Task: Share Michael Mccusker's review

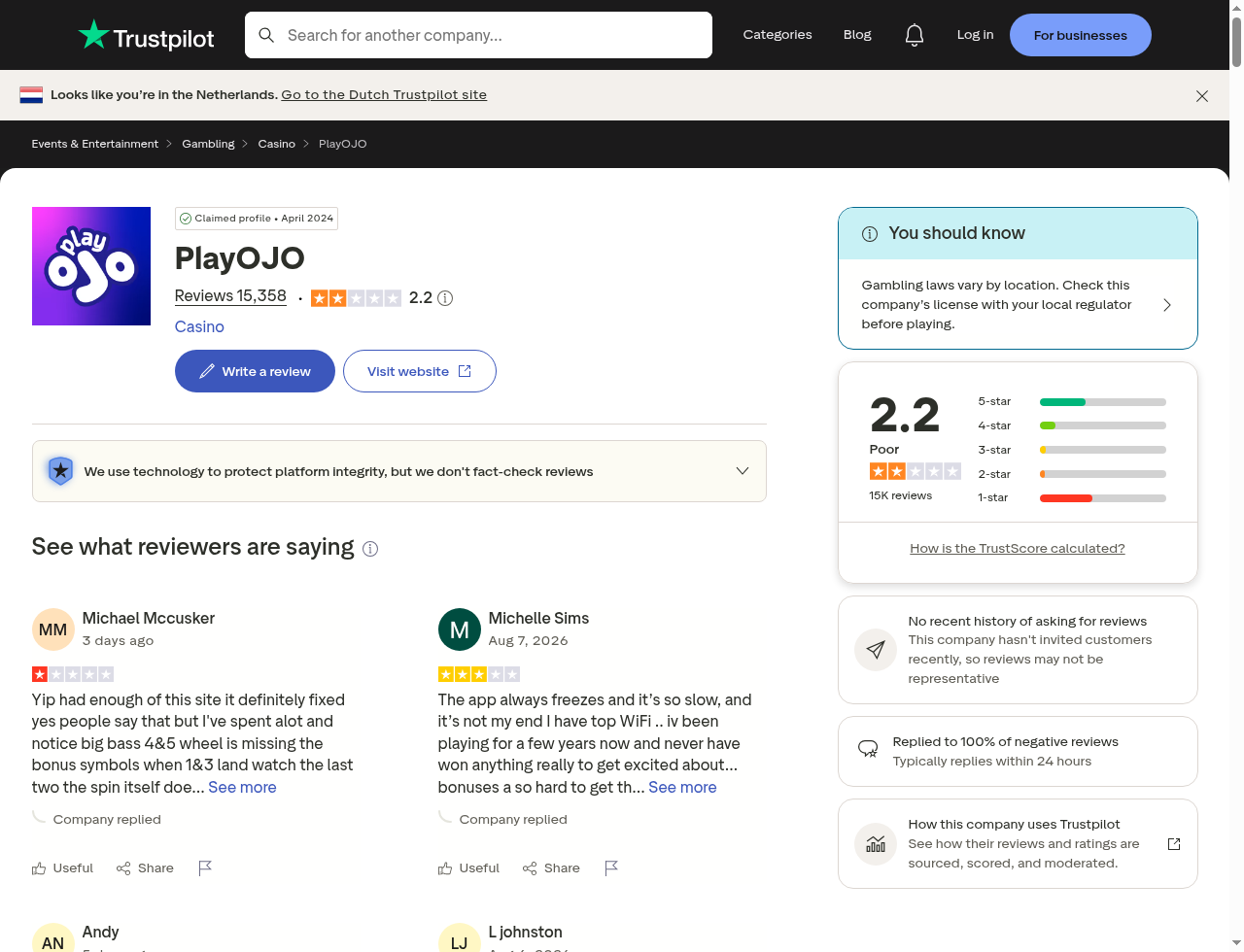Action: [145, 868]
